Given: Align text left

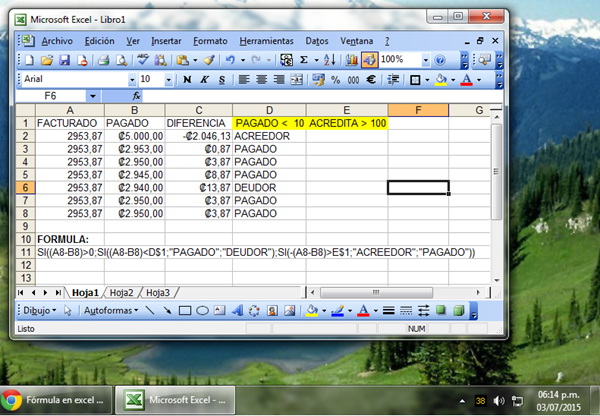Looking at the screenshot, I should (244, 80).
